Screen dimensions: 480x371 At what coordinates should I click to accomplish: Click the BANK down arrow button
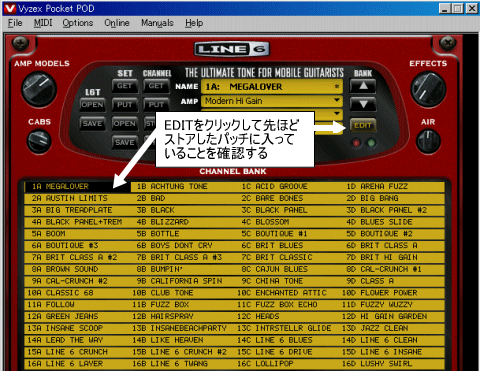point(363,104)
